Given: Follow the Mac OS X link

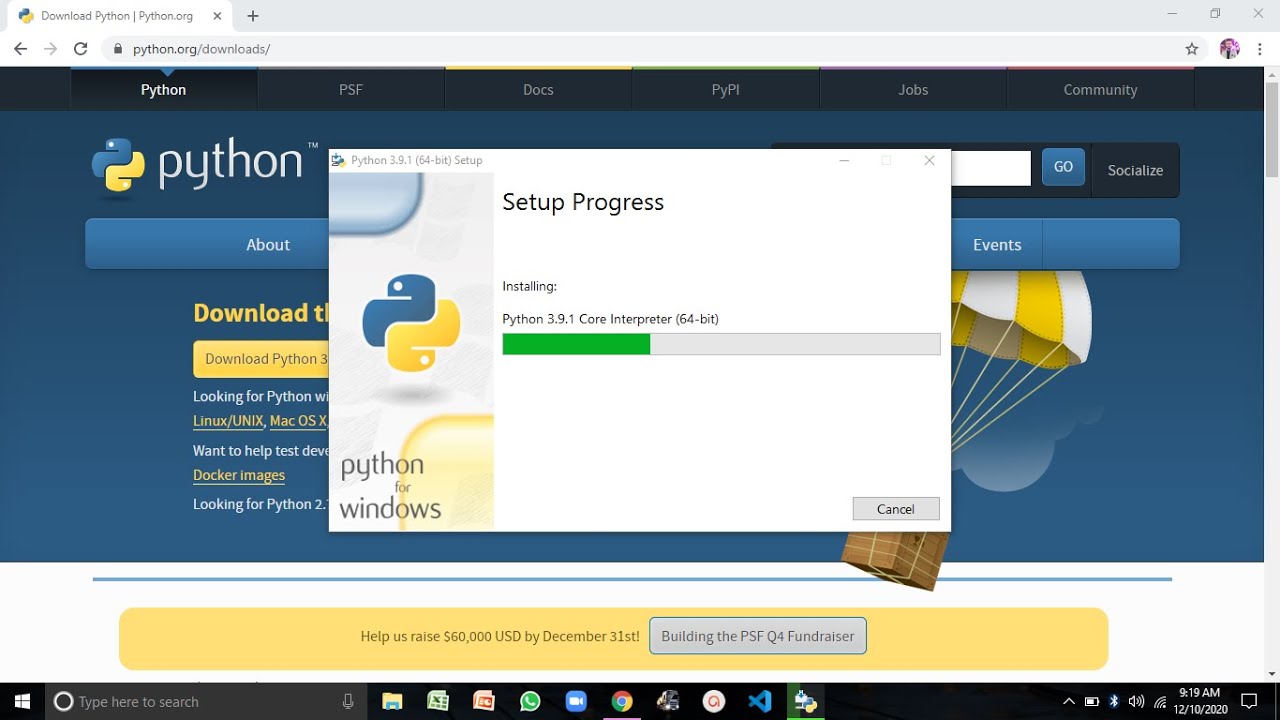Looking at the screenshot, I should click(x=298, y=421).
